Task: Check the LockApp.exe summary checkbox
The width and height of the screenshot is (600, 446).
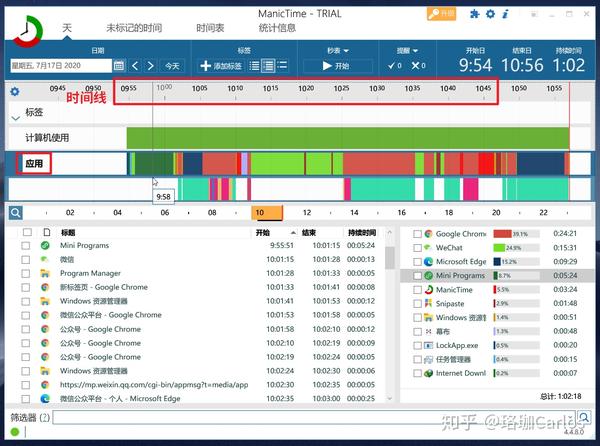Action: click(x=417, y=345)
